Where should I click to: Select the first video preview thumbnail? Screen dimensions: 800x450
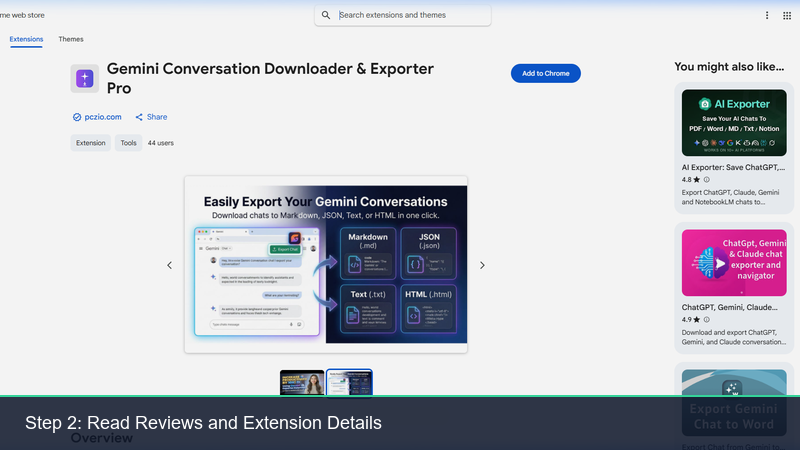tap(302, 383)
